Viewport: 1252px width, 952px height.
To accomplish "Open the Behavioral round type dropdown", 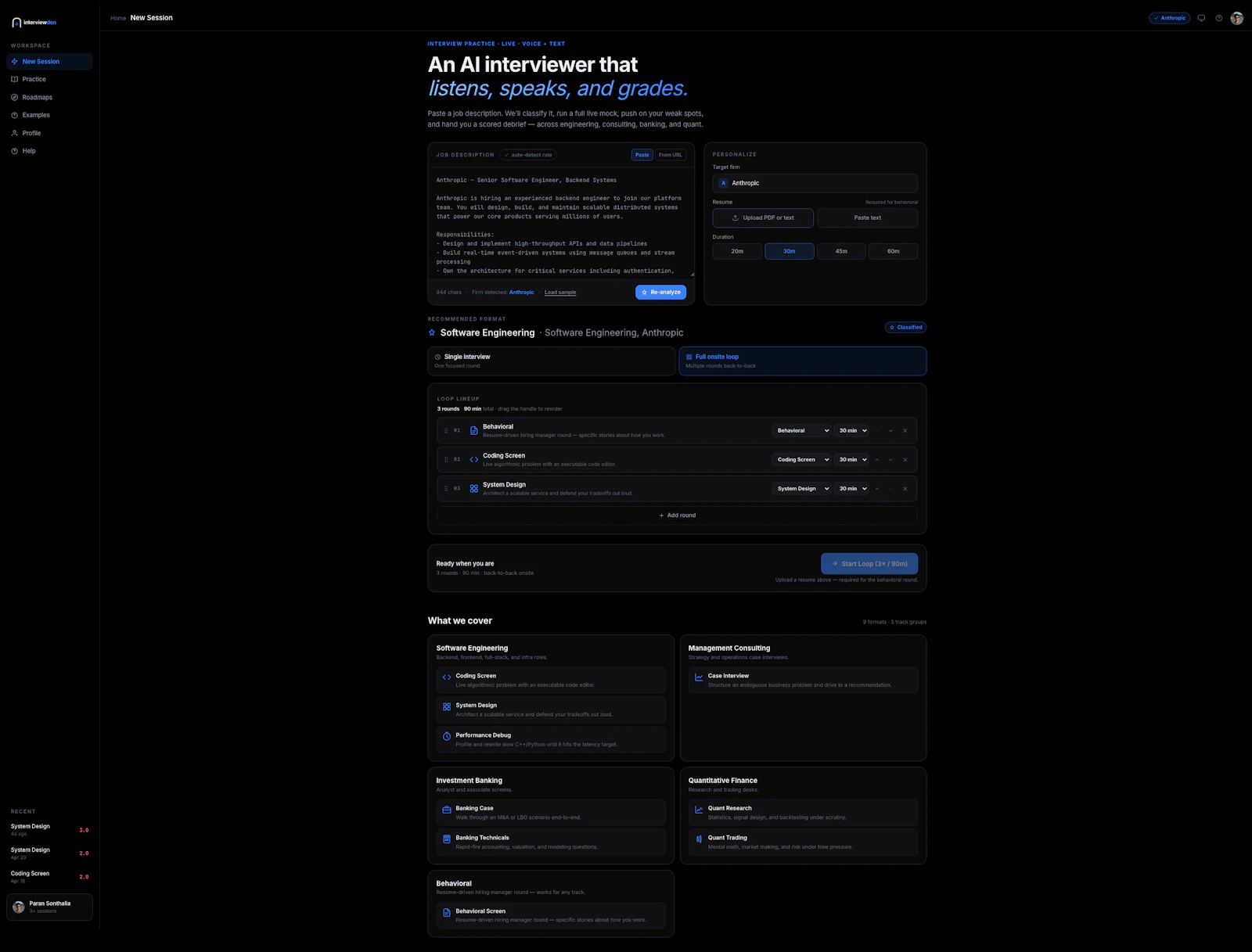I will click(801, 431).
